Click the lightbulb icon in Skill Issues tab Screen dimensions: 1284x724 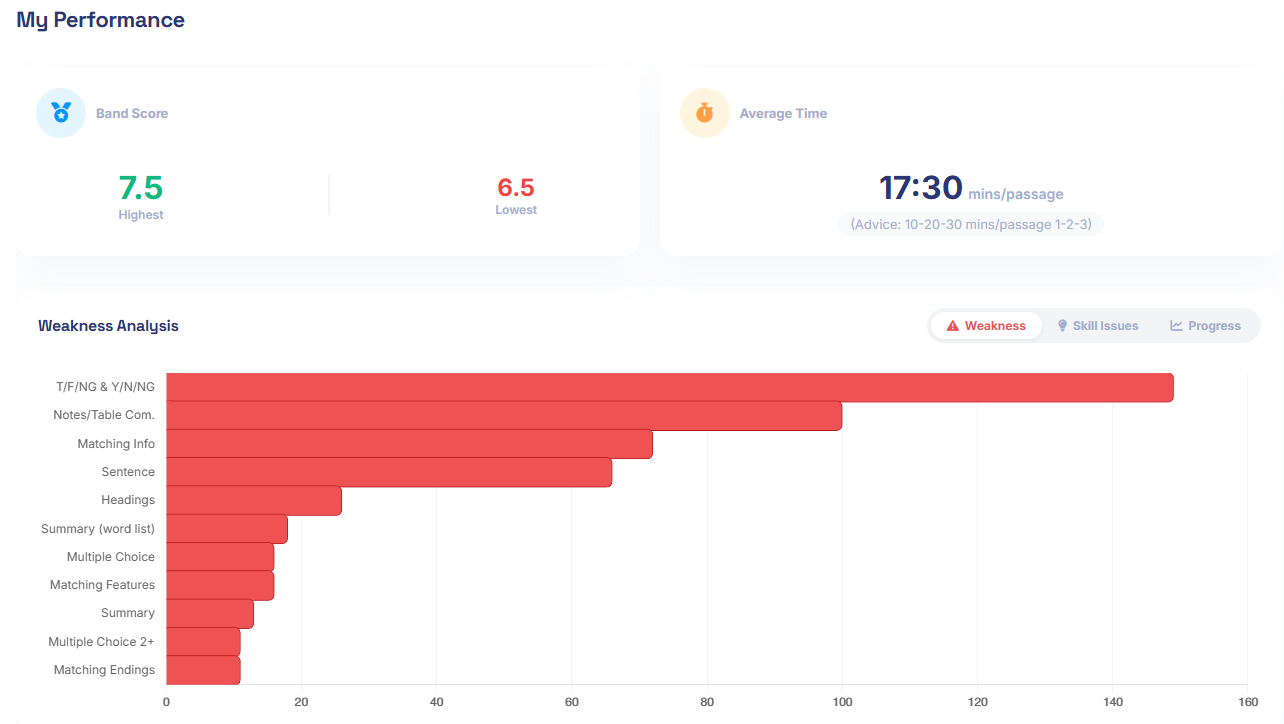(x=1063, y=326)
